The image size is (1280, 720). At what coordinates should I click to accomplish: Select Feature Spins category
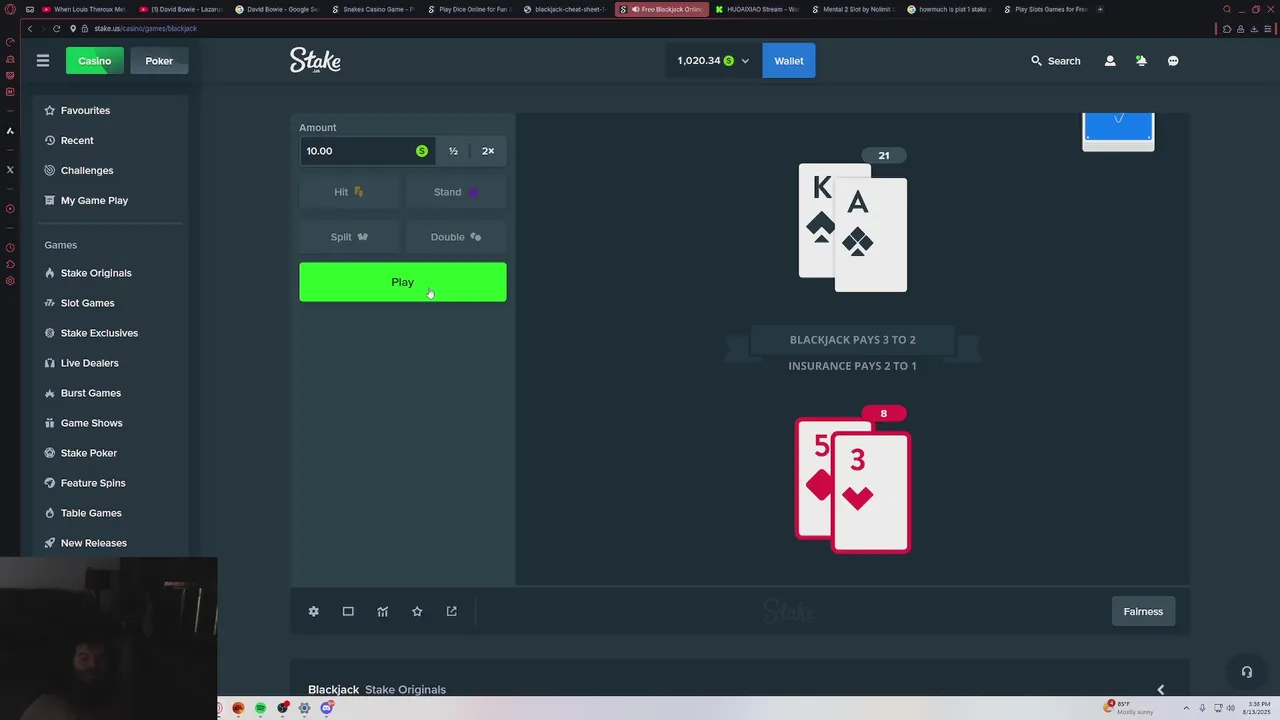pos(110,483)
